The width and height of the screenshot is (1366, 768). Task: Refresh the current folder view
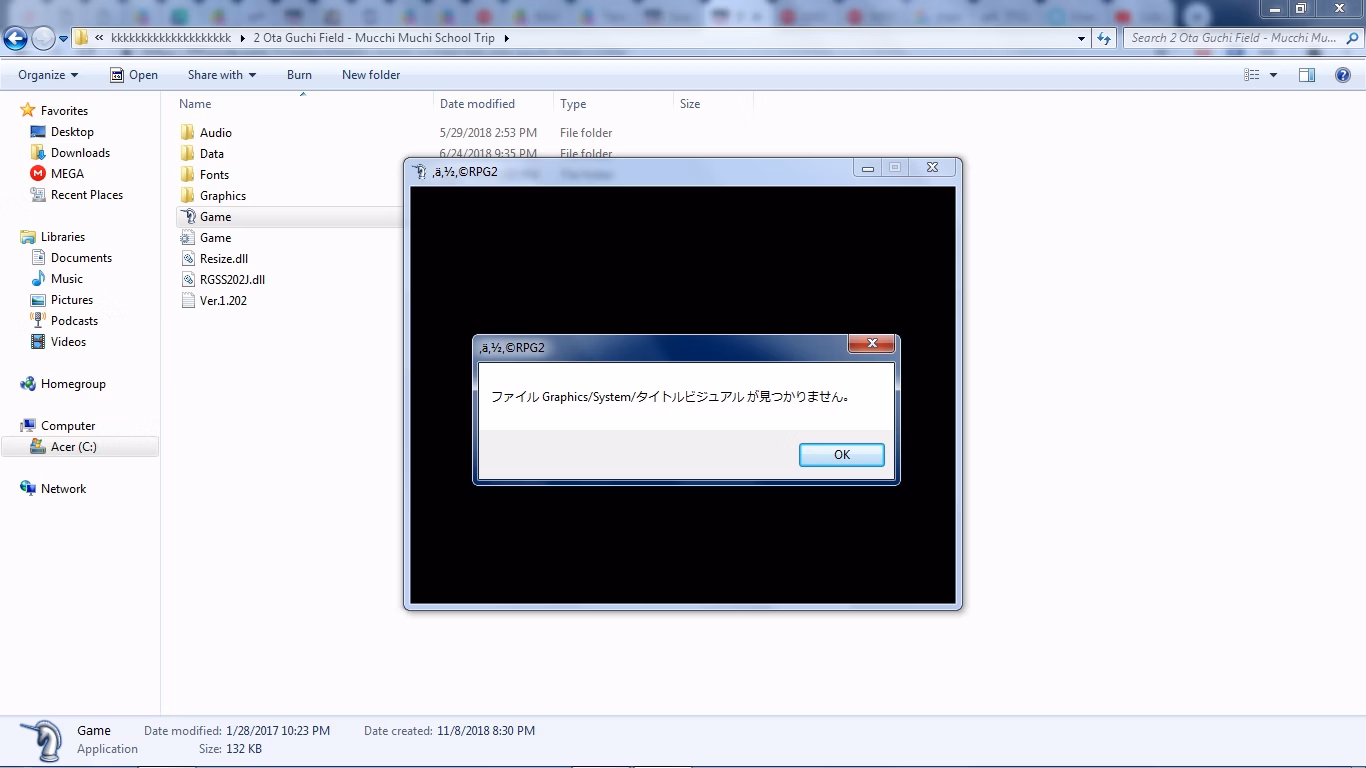click(x=1104, y=39)
